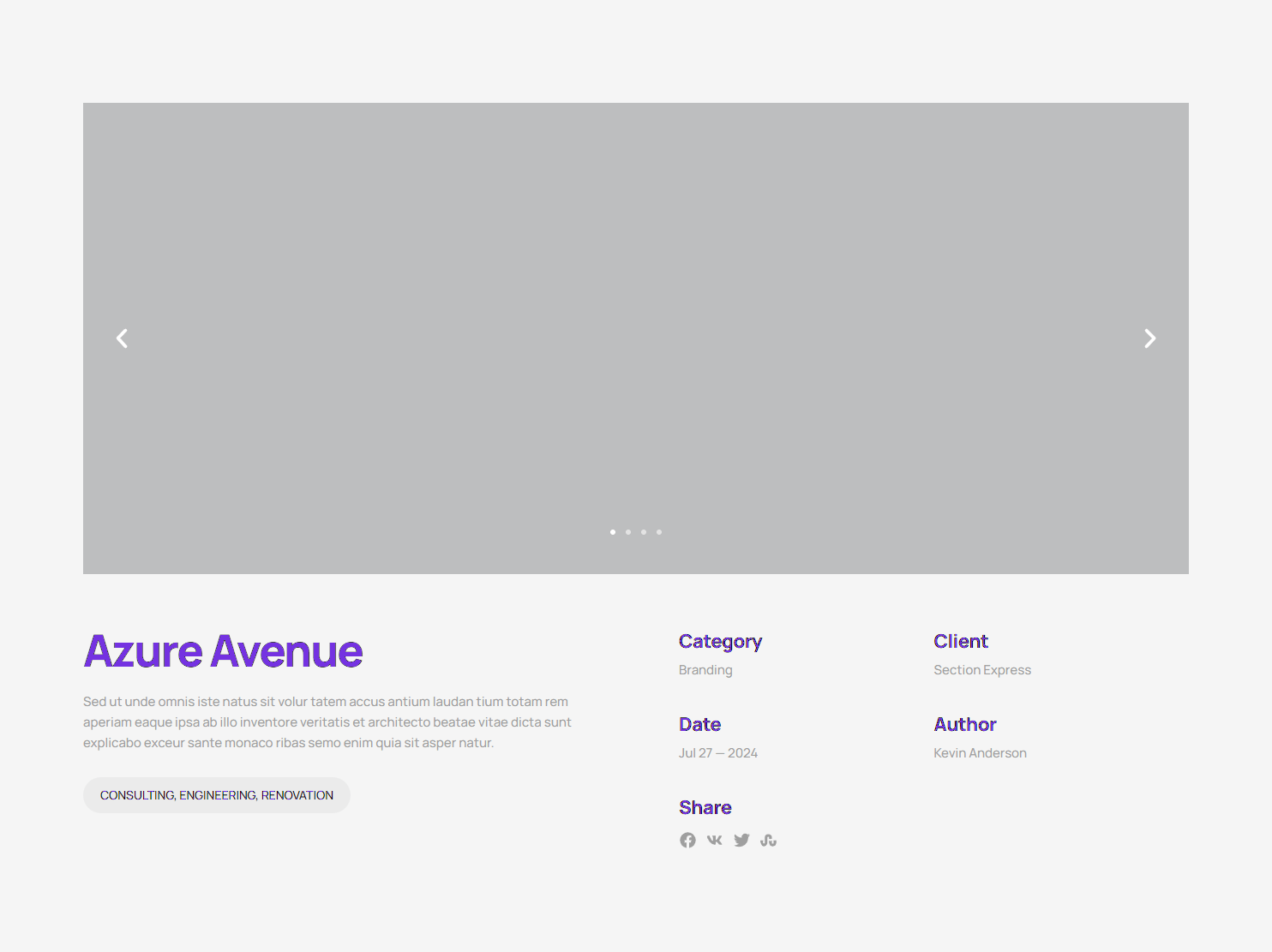Activate the third slide dot
This screenshot has height=952, width=1272.
tap(644, 532)
